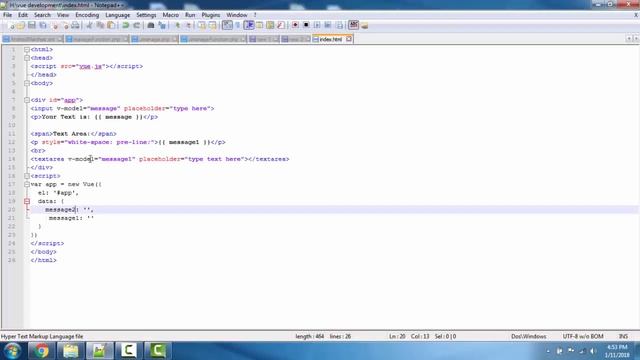Open the Macro menu
The height and width of the screenshot is (360, 640).
coord(171,15)
